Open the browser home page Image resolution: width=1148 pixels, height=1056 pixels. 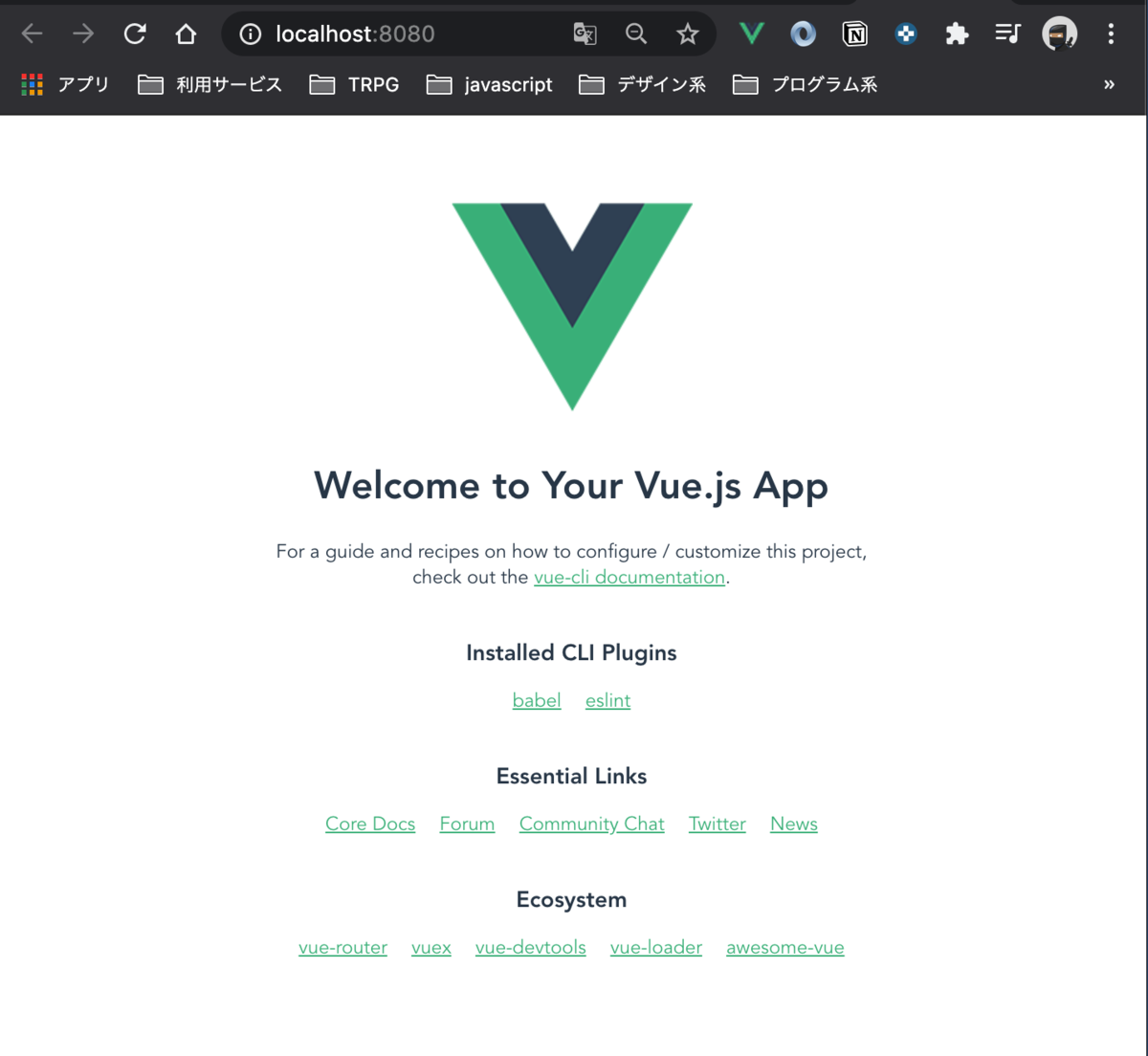click(186, 34)
